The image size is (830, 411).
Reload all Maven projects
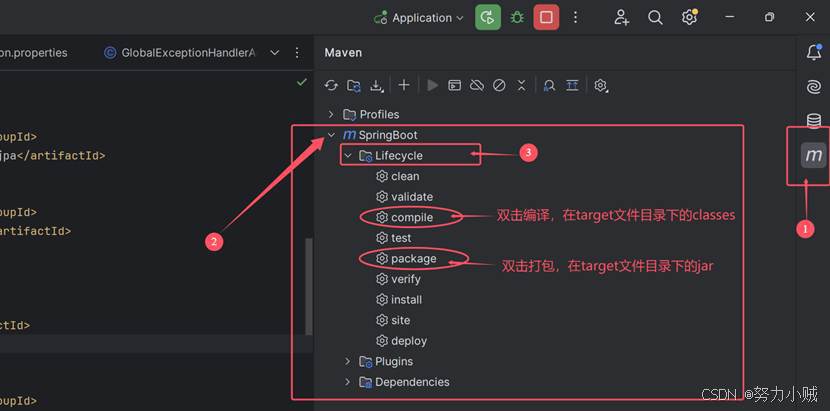point(331,86)
